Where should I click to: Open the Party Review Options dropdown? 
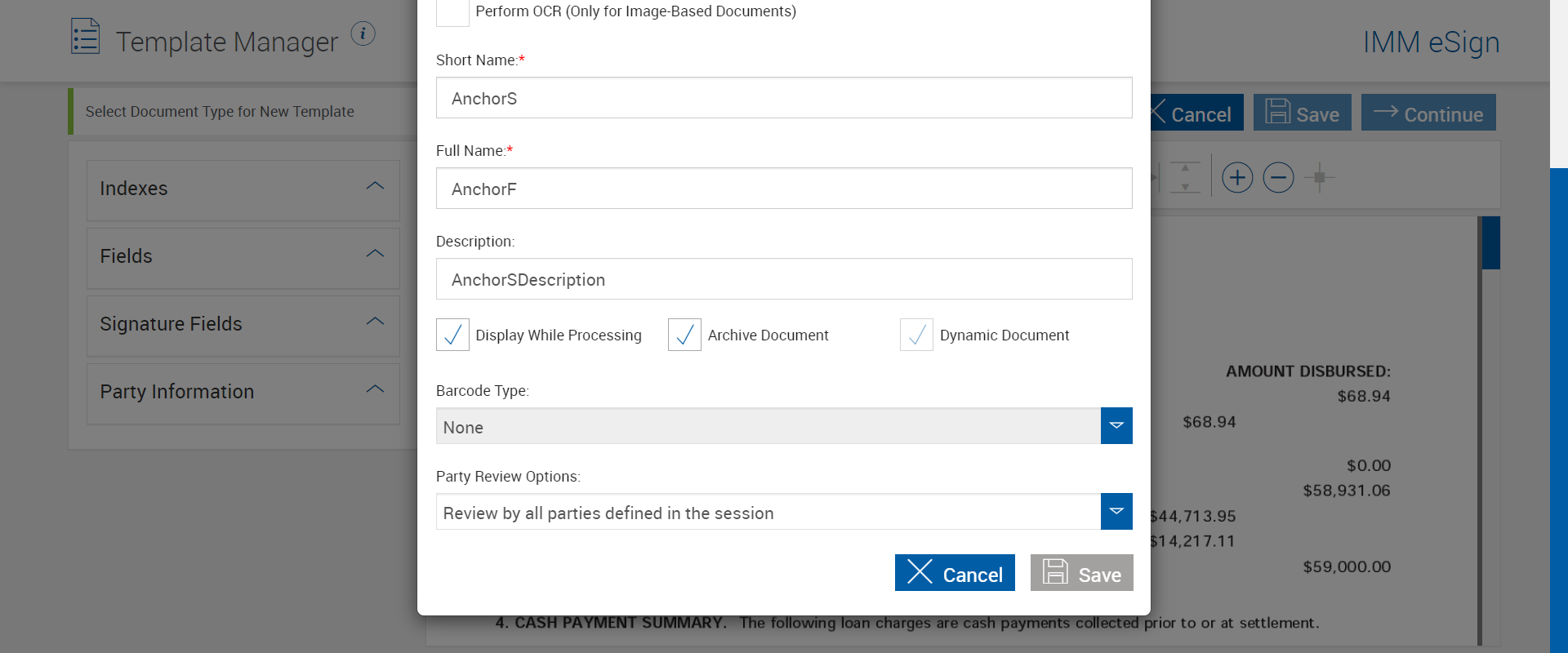1116,512
